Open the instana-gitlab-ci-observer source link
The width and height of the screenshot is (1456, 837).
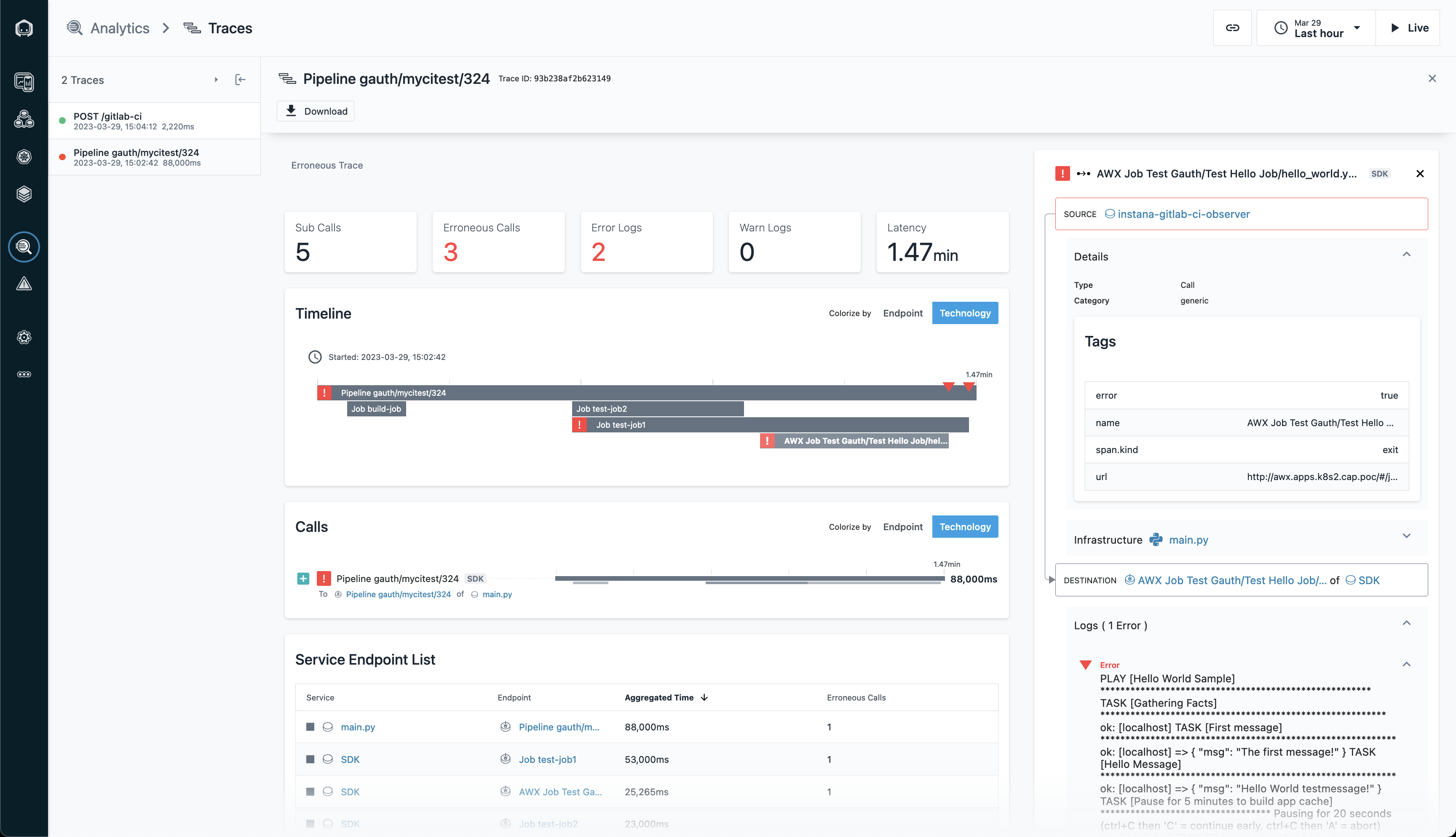(x=1183, y=215)
